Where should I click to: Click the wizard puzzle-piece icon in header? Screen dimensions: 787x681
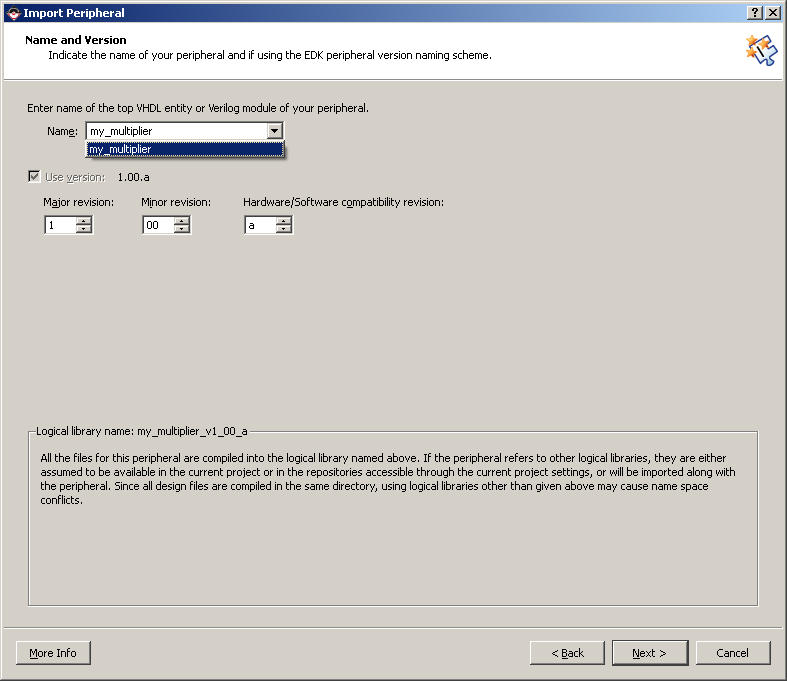click(x=761, y=49)
